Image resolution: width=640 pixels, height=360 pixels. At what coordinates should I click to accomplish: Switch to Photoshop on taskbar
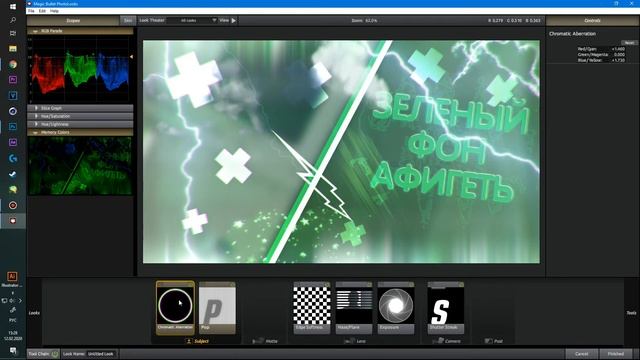pyautogui.click(x=13, y=127)
